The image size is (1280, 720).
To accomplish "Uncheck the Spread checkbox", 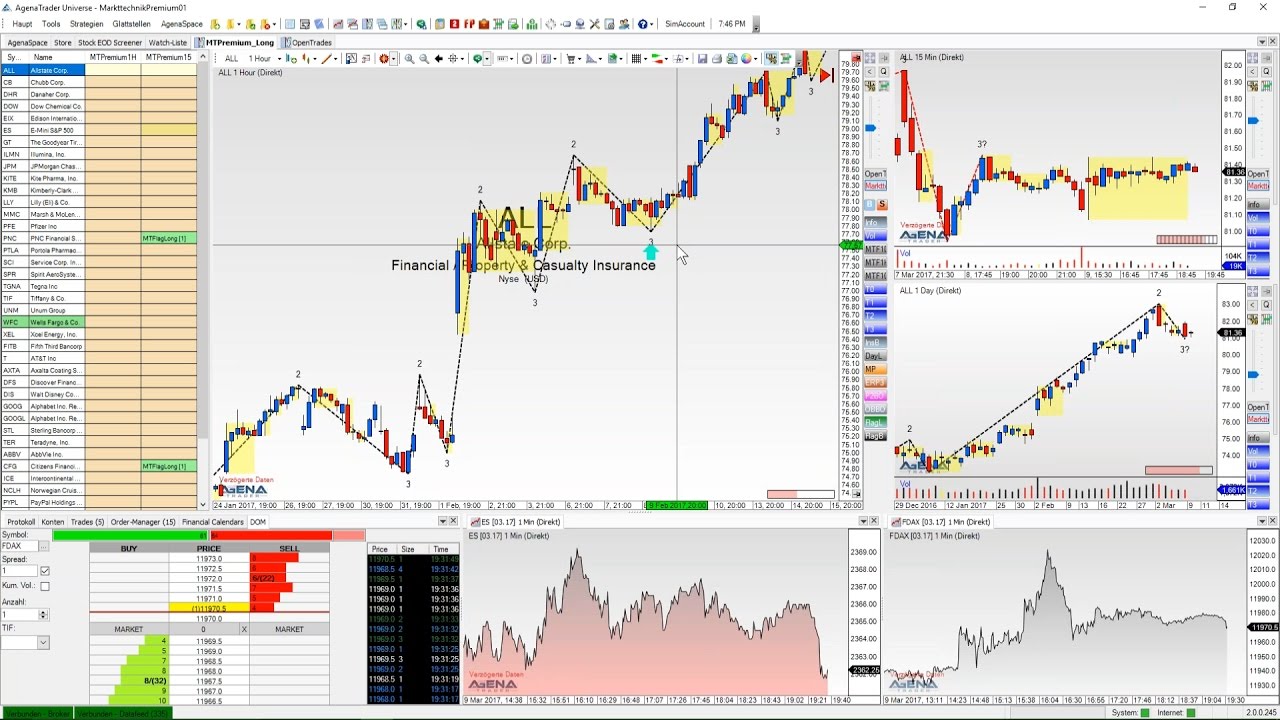I will coord(44,571).
